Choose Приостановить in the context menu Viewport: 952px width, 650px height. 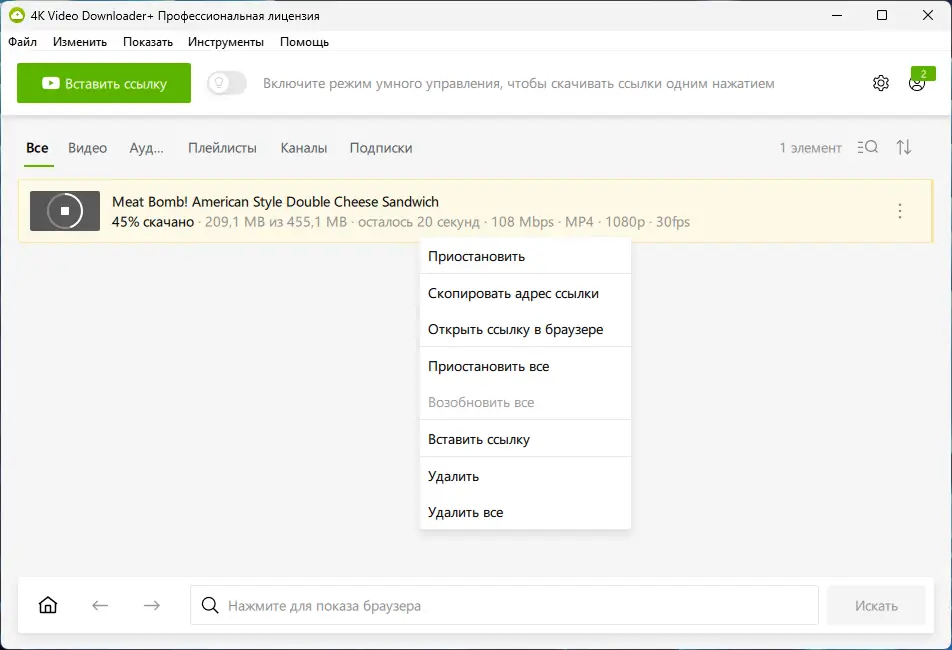pos(476,256)
